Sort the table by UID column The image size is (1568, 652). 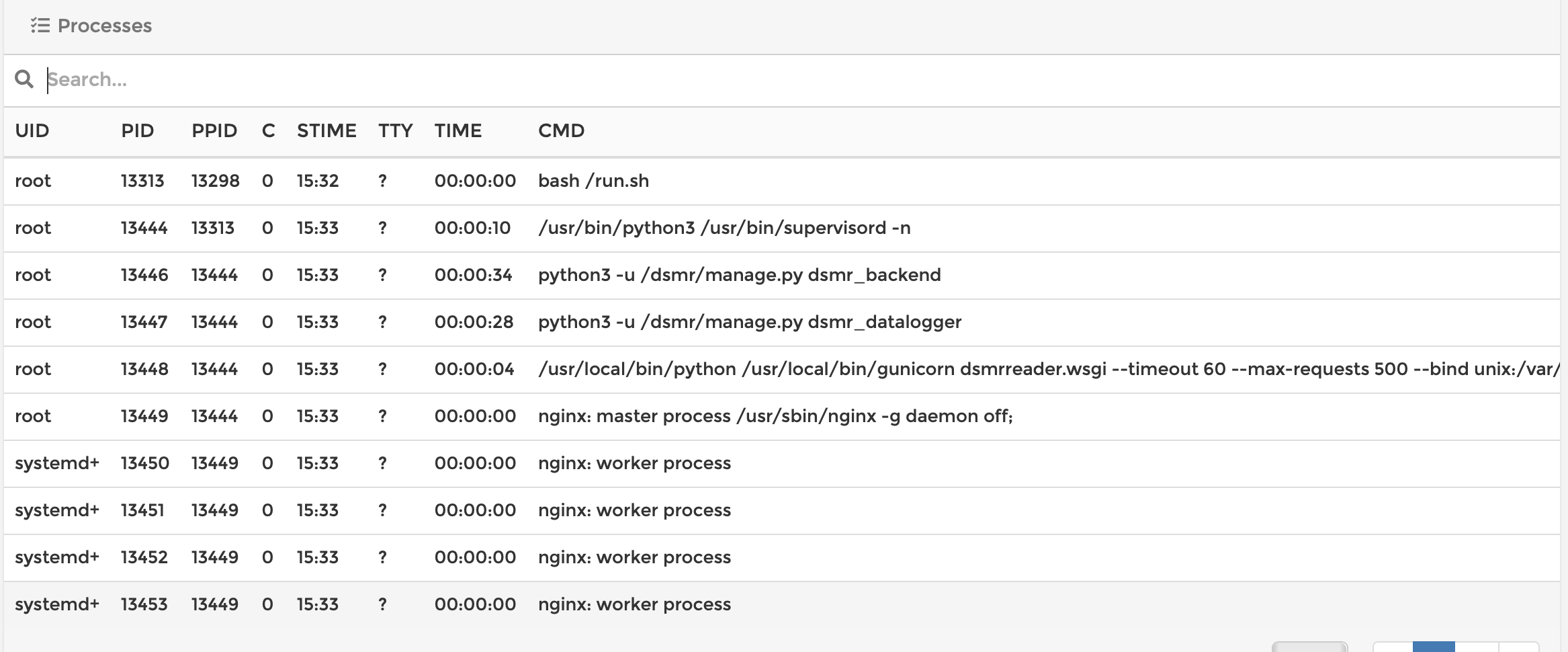coord(32,131)
